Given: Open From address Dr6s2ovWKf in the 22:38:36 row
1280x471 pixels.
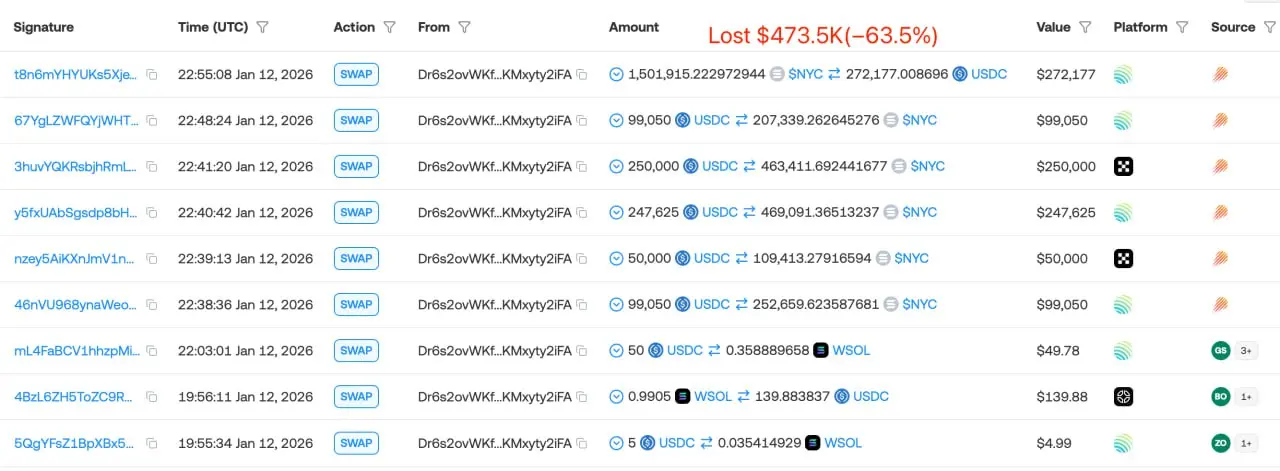Looking at the screenshot, I should [x=494, y=304].
